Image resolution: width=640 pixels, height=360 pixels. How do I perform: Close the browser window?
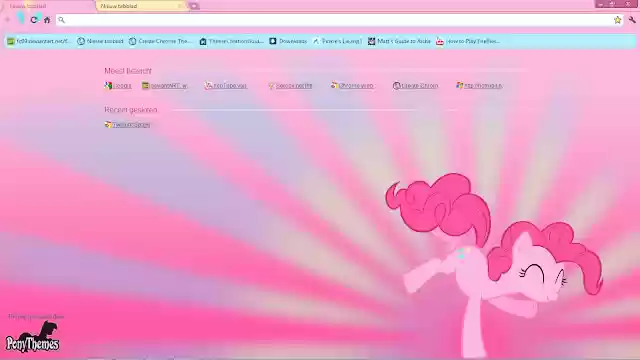(628, 4)
